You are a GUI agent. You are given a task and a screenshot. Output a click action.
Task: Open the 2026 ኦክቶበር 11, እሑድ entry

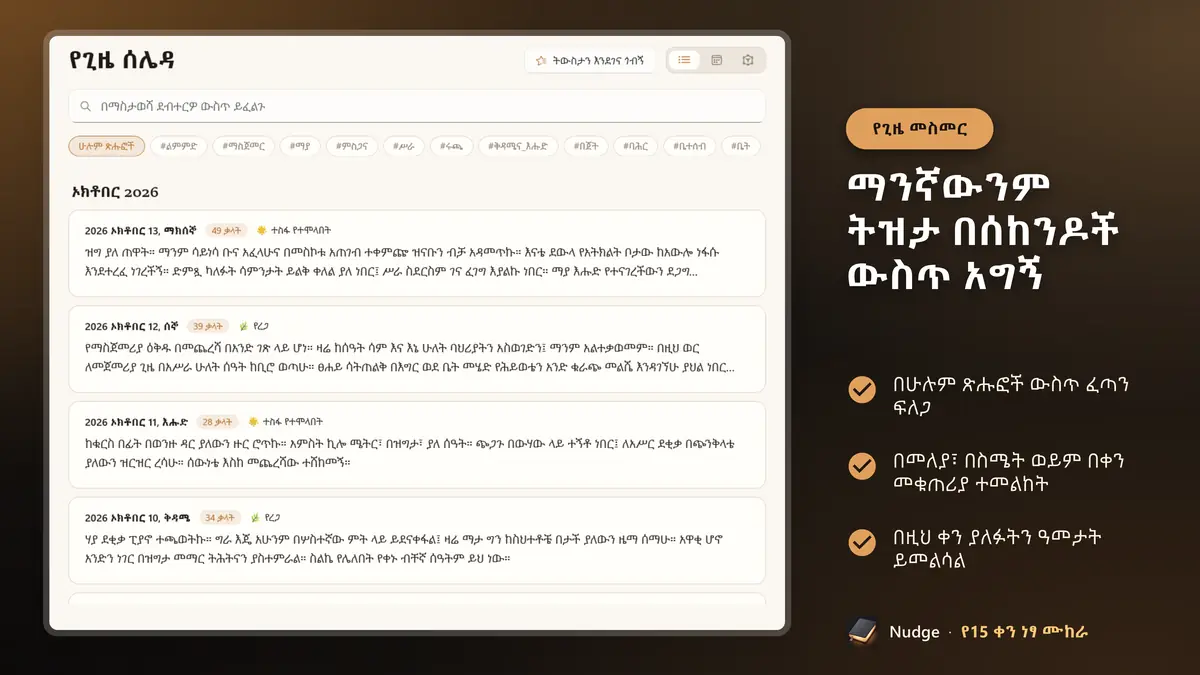[x=417, y=445]
